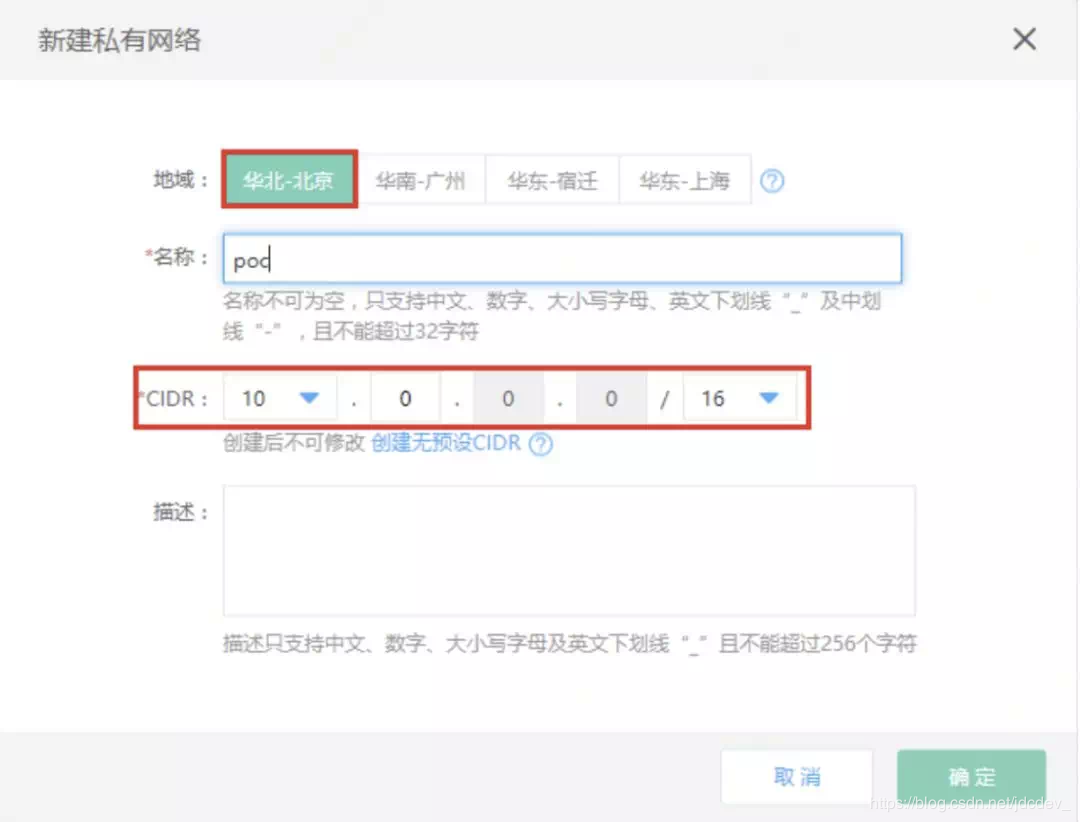Close the 新建私有网络 dialog
This screenshot has width=1080, height=822.
(x=1024, y=39)
